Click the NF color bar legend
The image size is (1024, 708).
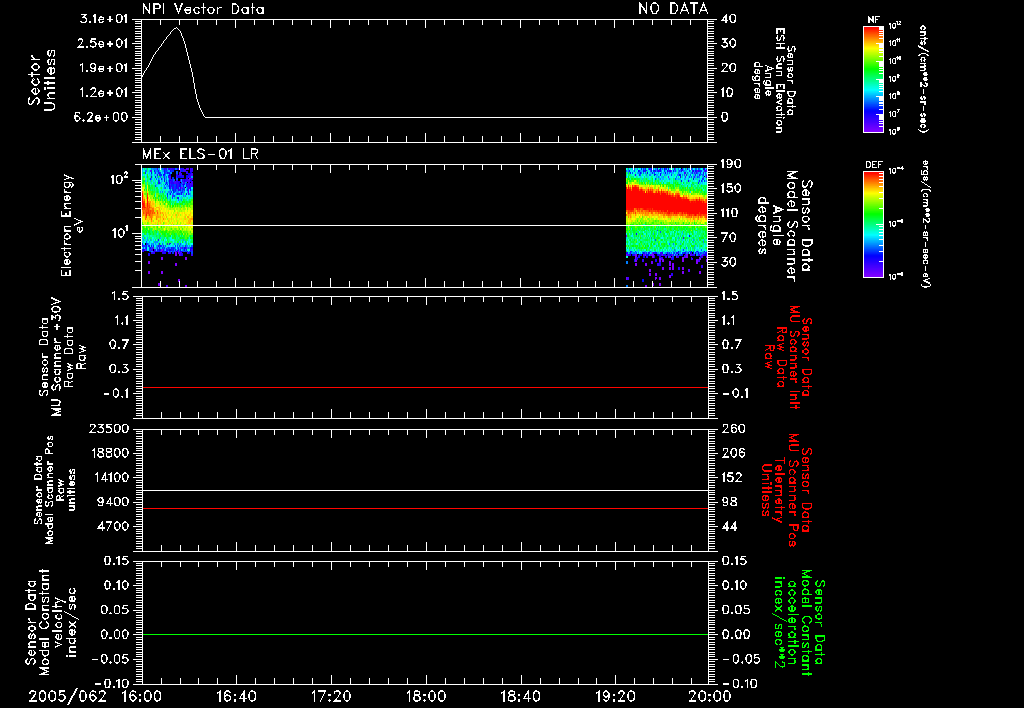[874, 78]
